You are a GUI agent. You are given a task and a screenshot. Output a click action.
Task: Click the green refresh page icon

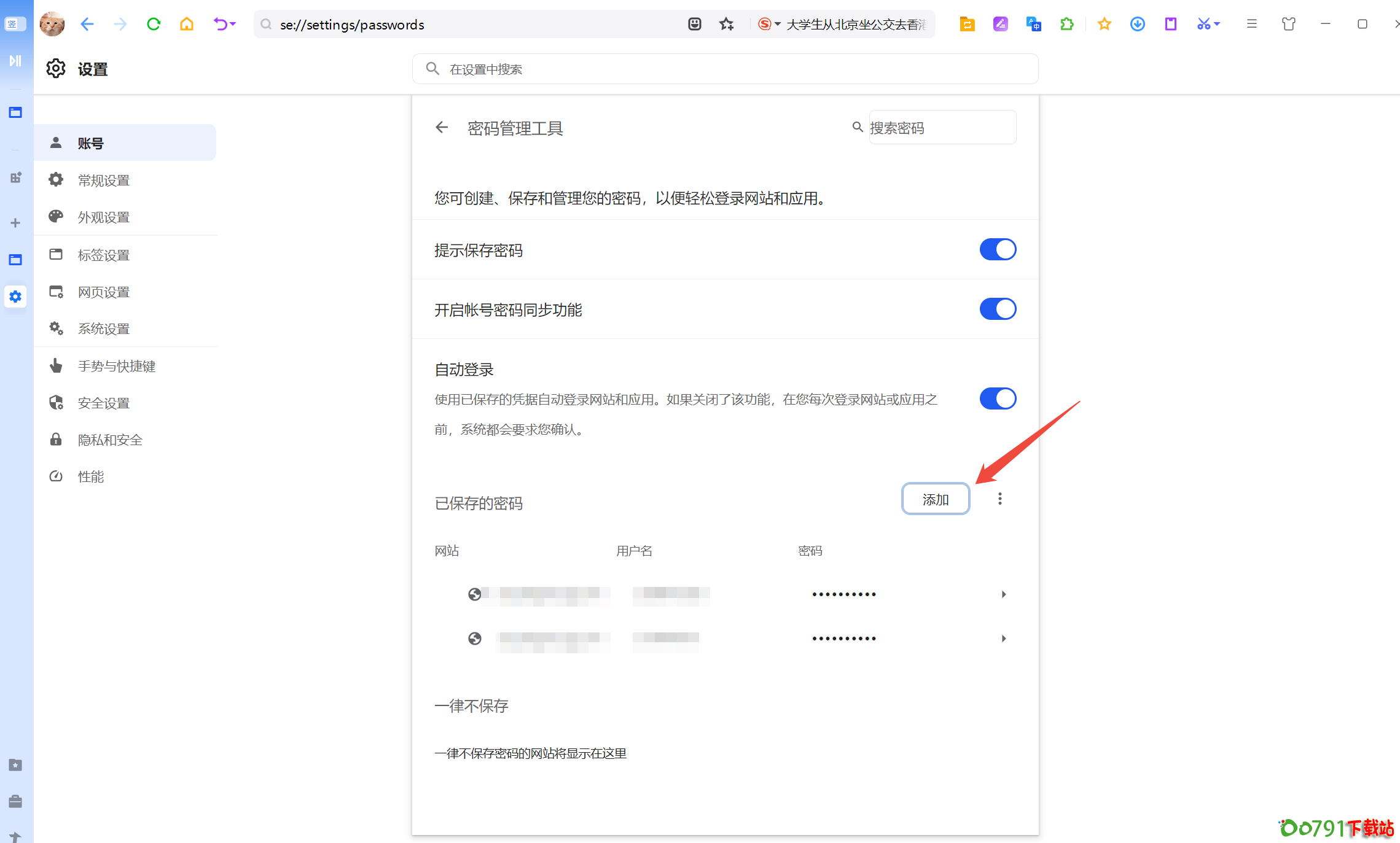154,24
